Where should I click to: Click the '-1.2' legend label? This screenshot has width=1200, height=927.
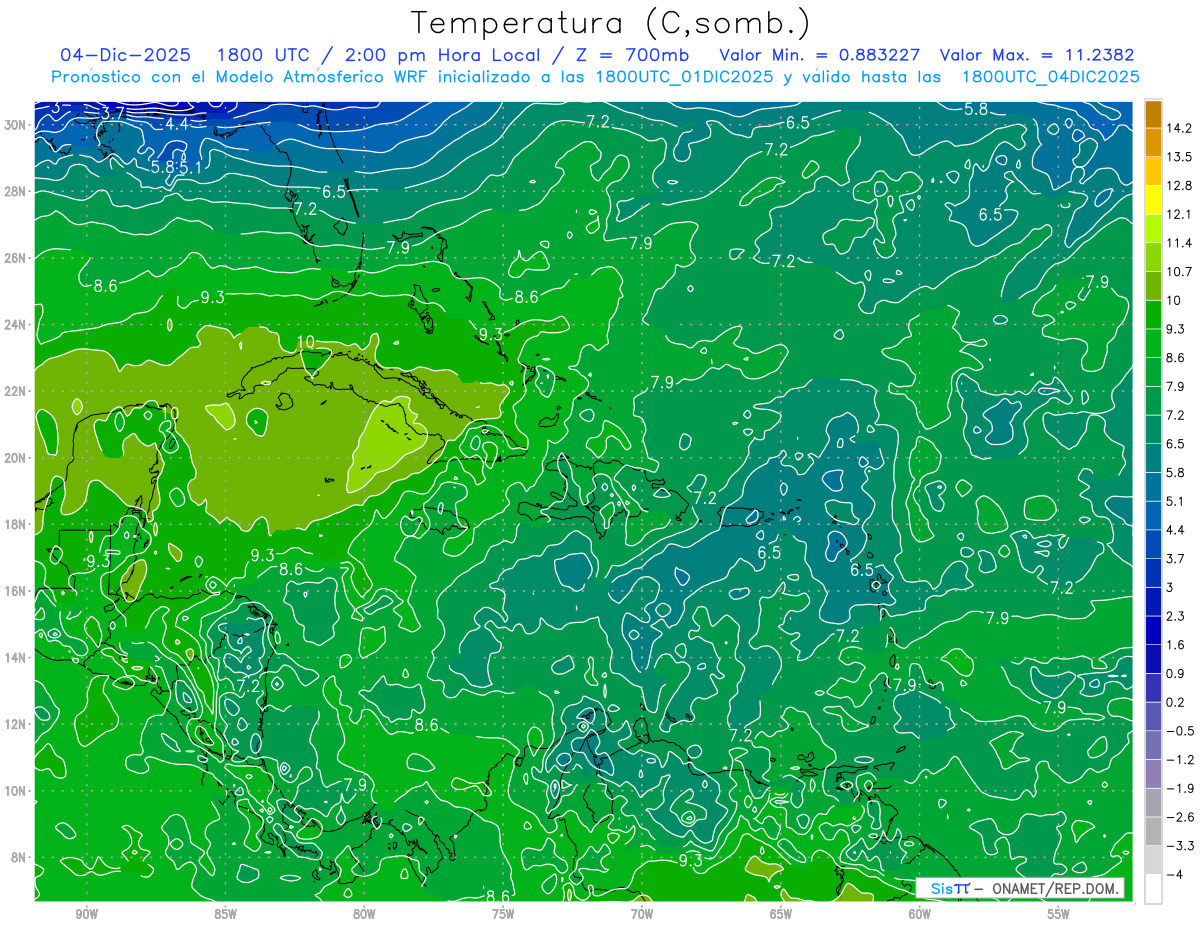tap(1179, 760)
